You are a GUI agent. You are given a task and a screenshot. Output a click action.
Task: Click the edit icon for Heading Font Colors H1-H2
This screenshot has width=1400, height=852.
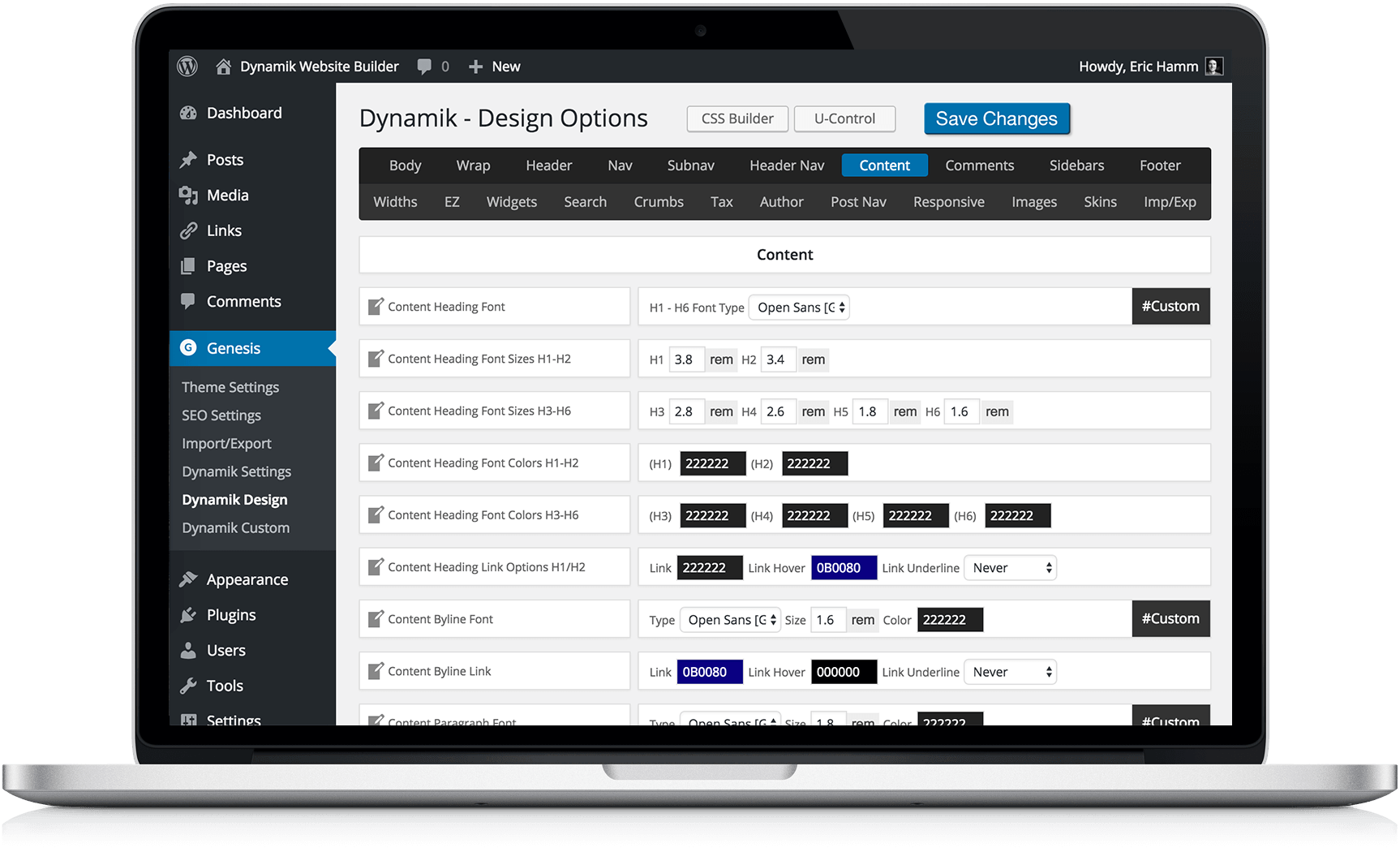point(376,463)
